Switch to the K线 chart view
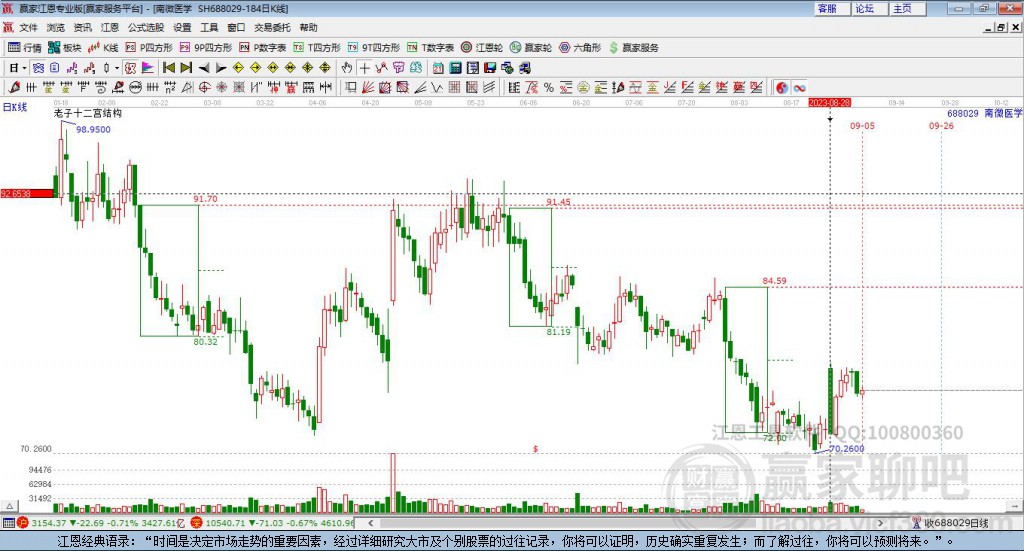 103,48
